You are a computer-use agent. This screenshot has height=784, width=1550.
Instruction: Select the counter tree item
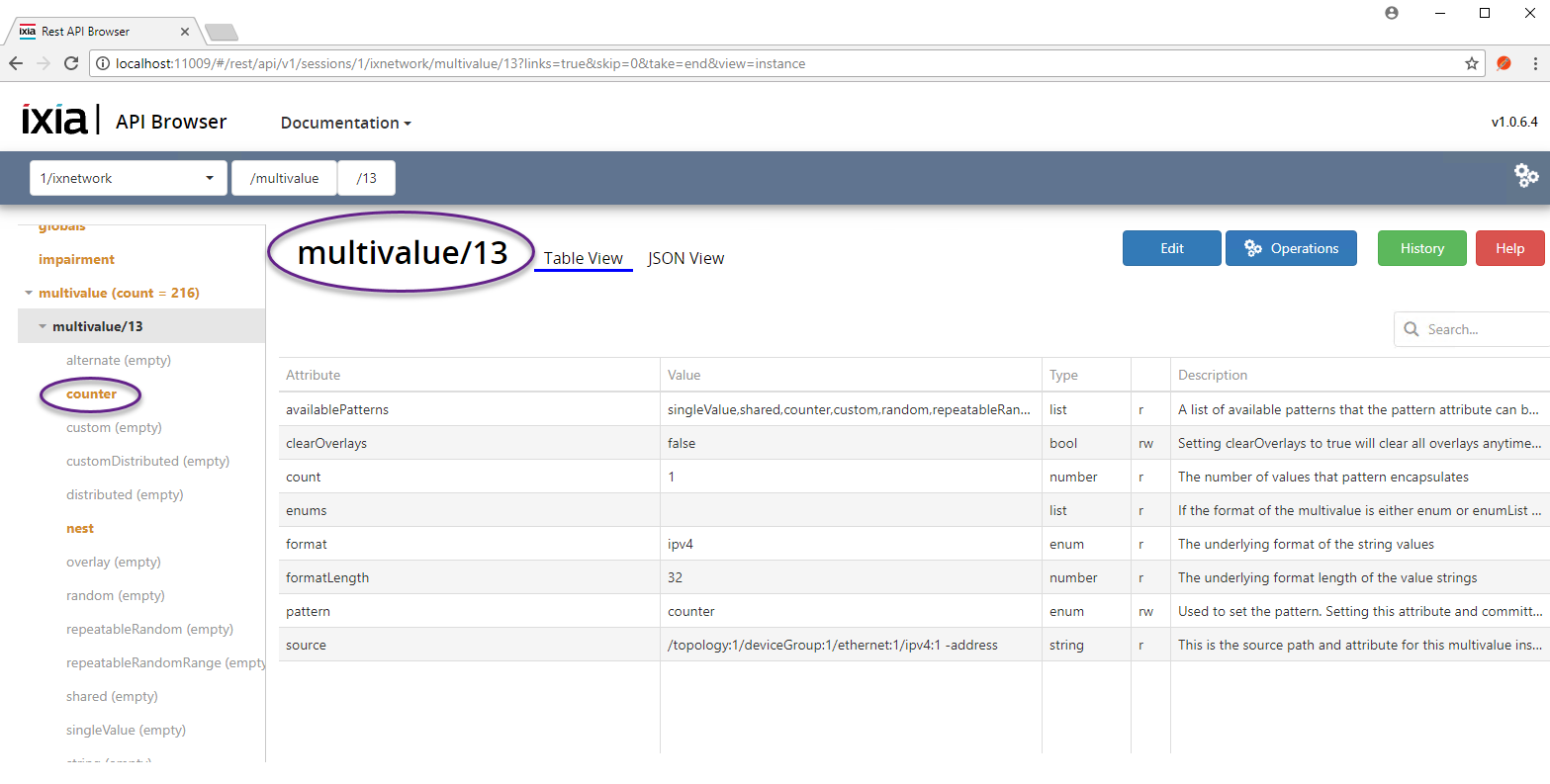coord(91,393)
